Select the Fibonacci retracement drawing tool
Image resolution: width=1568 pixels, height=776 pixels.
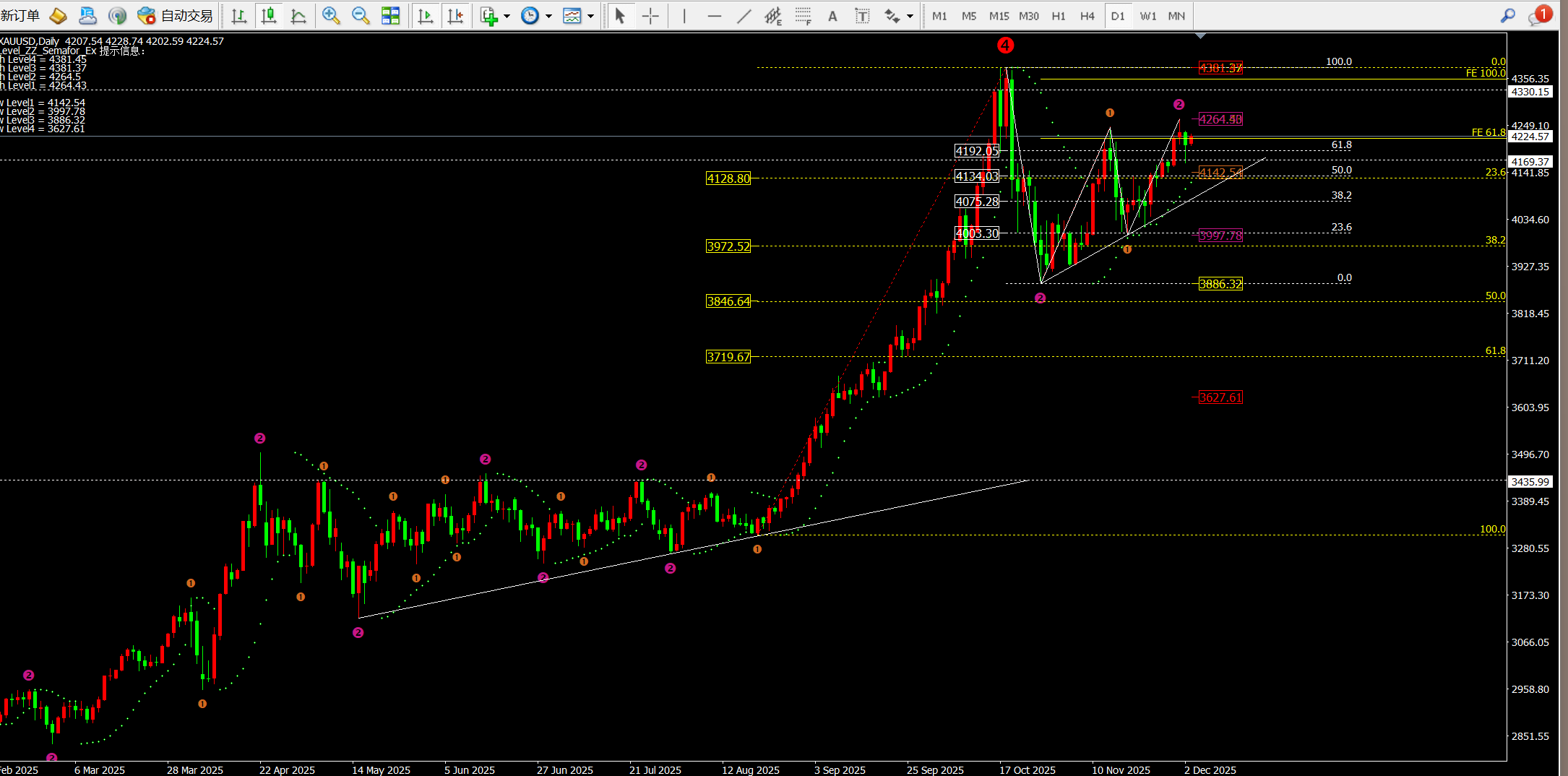(803, 16)
